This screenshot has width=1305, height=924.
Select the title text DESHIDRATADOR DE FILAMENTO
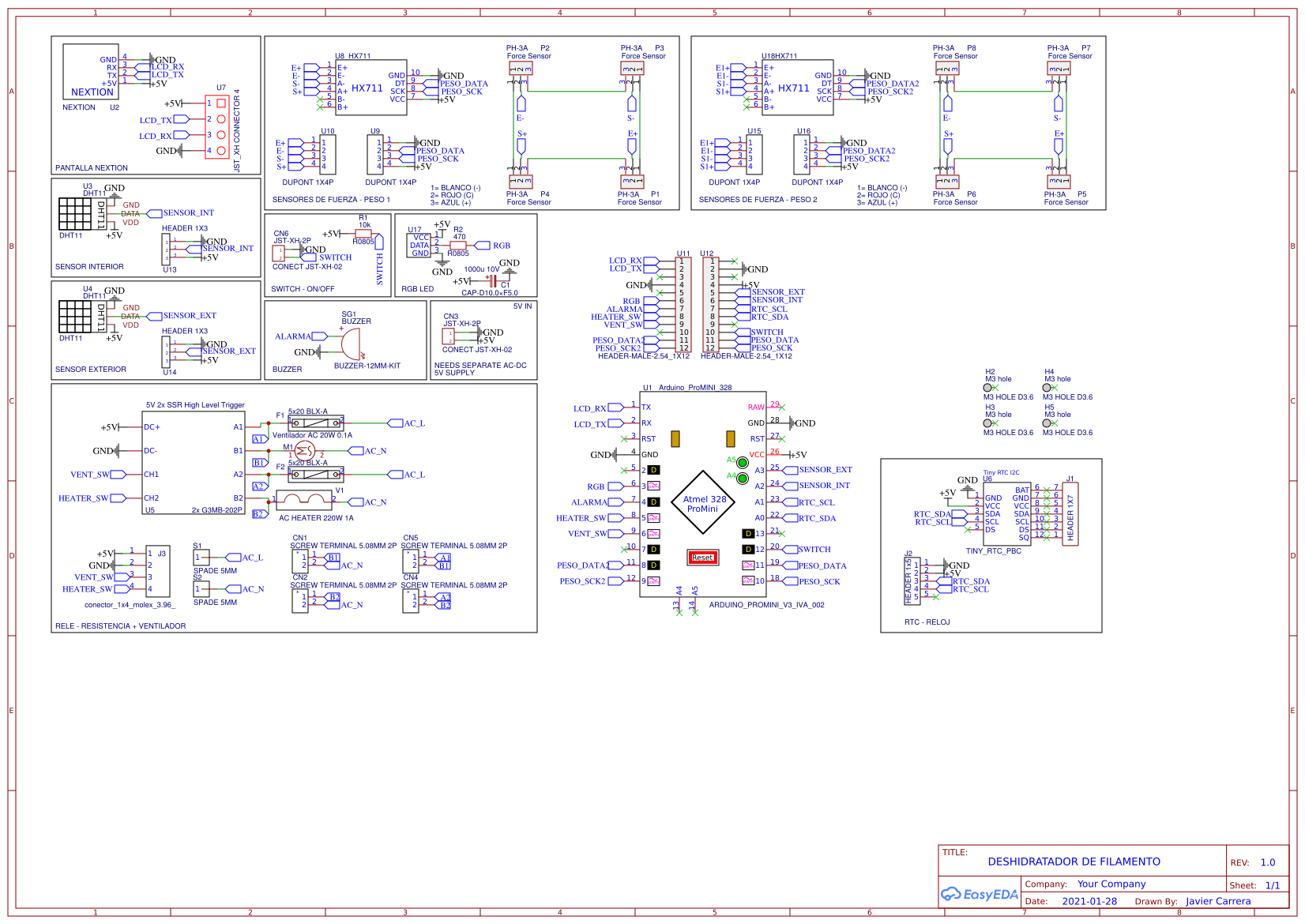click(x=1074, y=862)
